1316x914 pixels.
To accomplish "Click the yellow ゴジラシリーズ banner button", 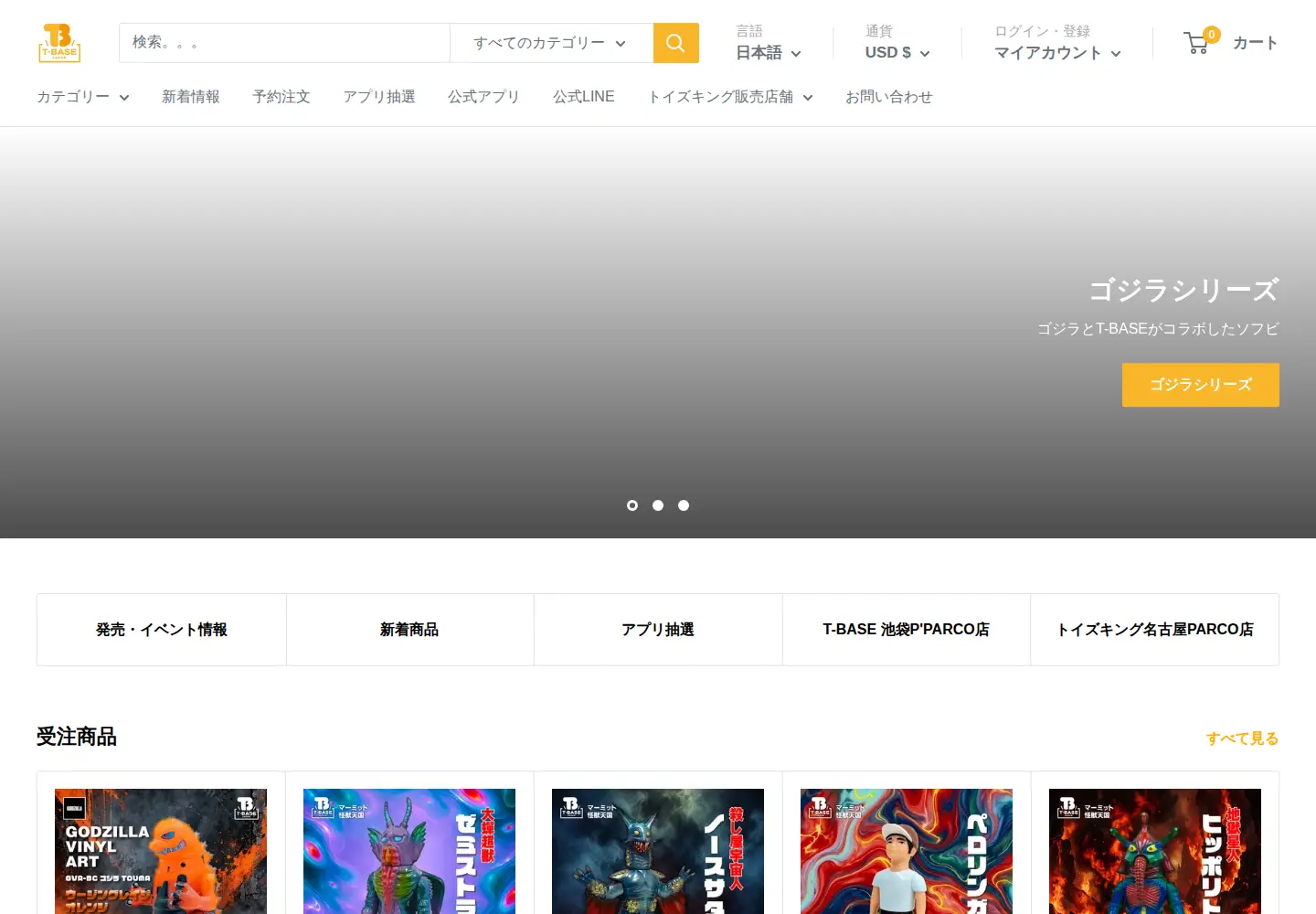I will (1201, 385).
